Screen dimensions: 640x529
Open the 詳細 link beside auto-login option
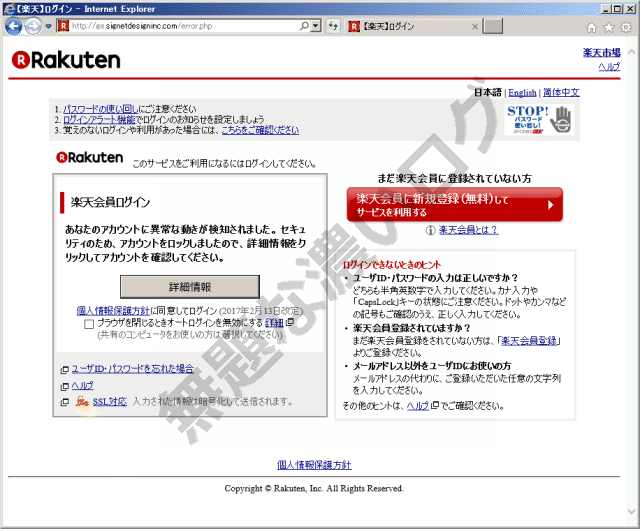[x=274, y=323]
